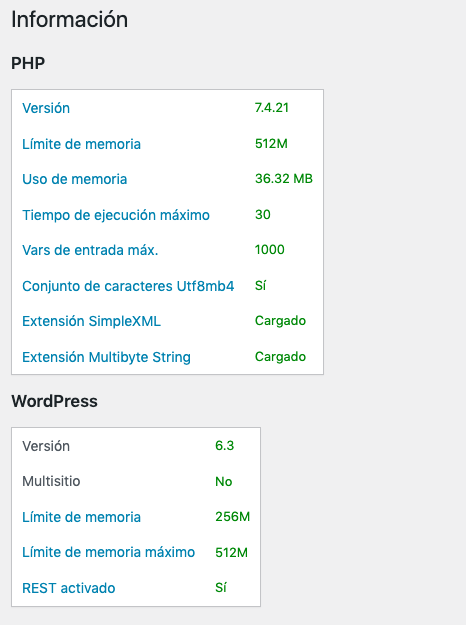This screenshot has height=625, width=466.
Task: Click the Información page heading
Action: click(x=69, y=19)
